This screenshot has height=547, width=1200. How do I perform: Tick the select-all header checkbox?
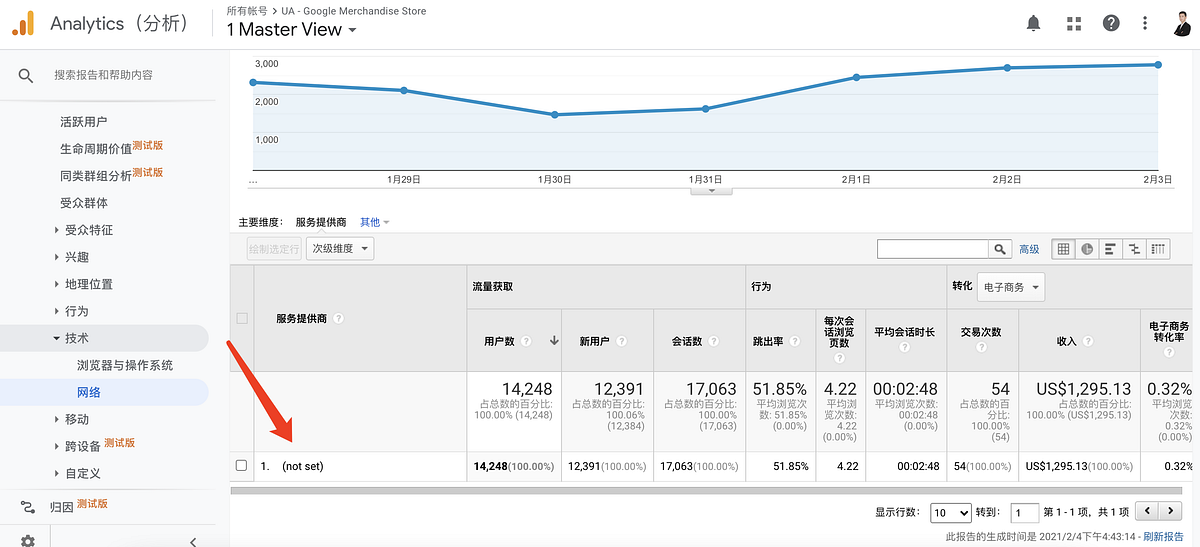[241, 319]
